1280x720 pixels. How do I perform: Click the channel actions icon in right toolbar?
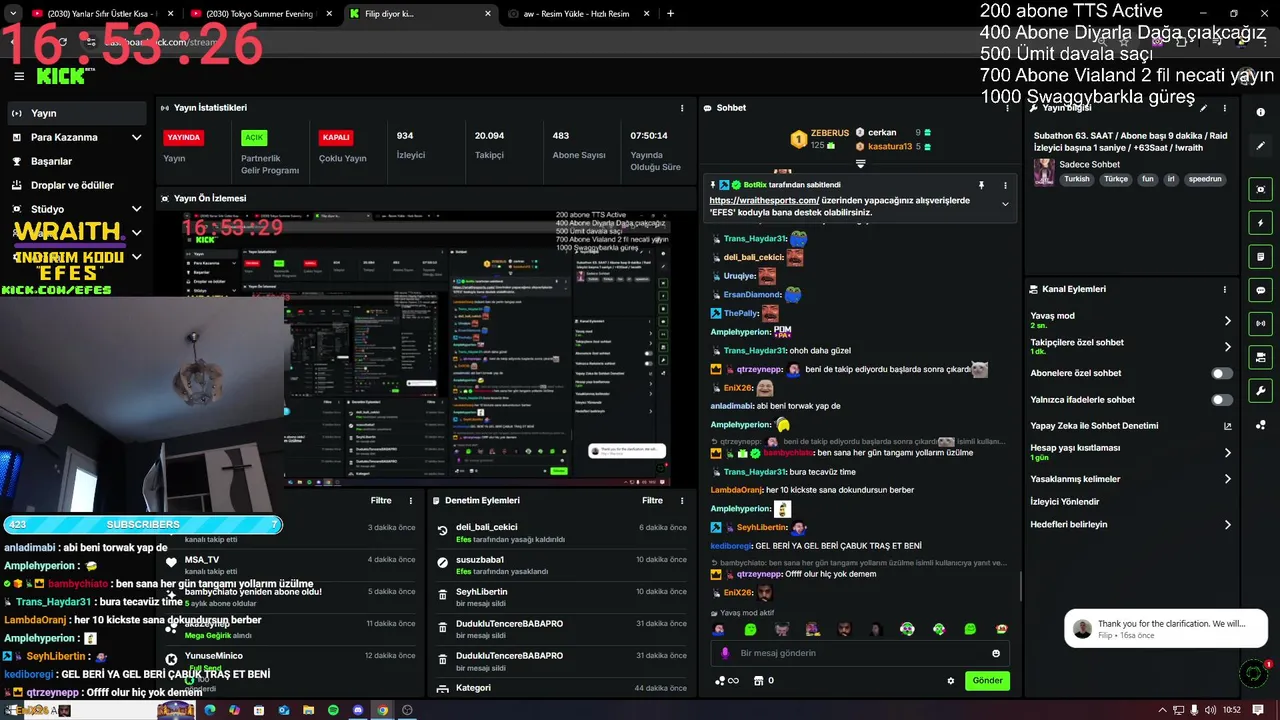tap(1261, 357)
